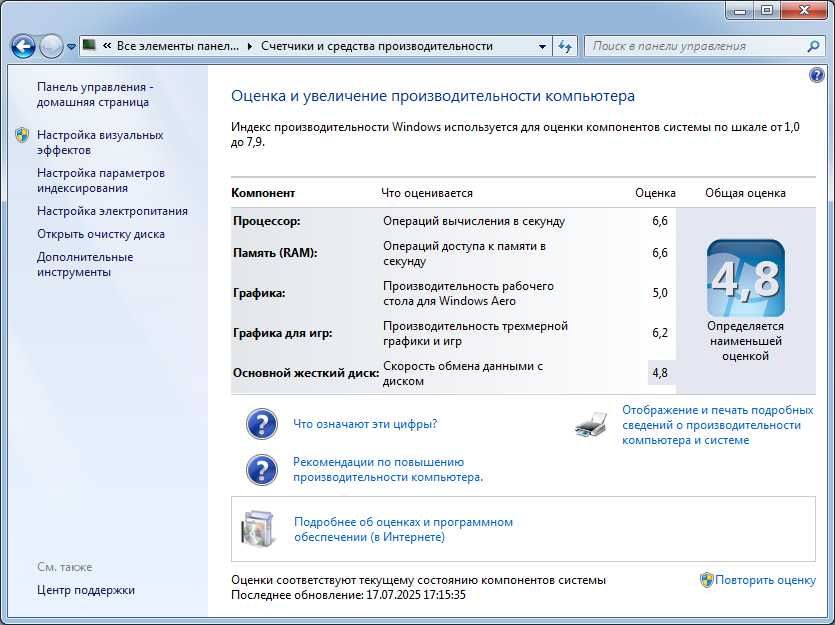Open 'Центр поддержки' link
This screenshot has height=625, width=835.
point(86,590)
